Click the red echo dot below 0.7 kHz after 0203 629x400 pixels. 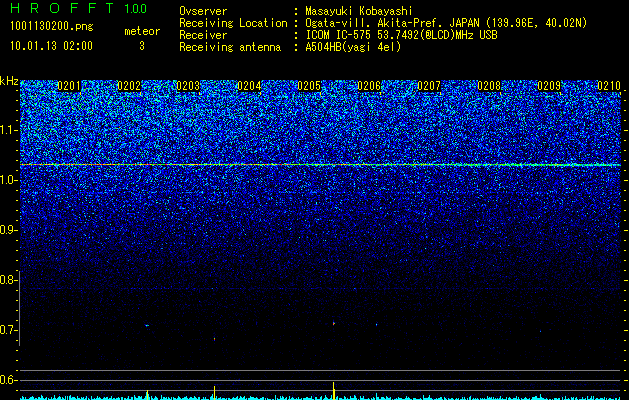click(x=215, y=339)
